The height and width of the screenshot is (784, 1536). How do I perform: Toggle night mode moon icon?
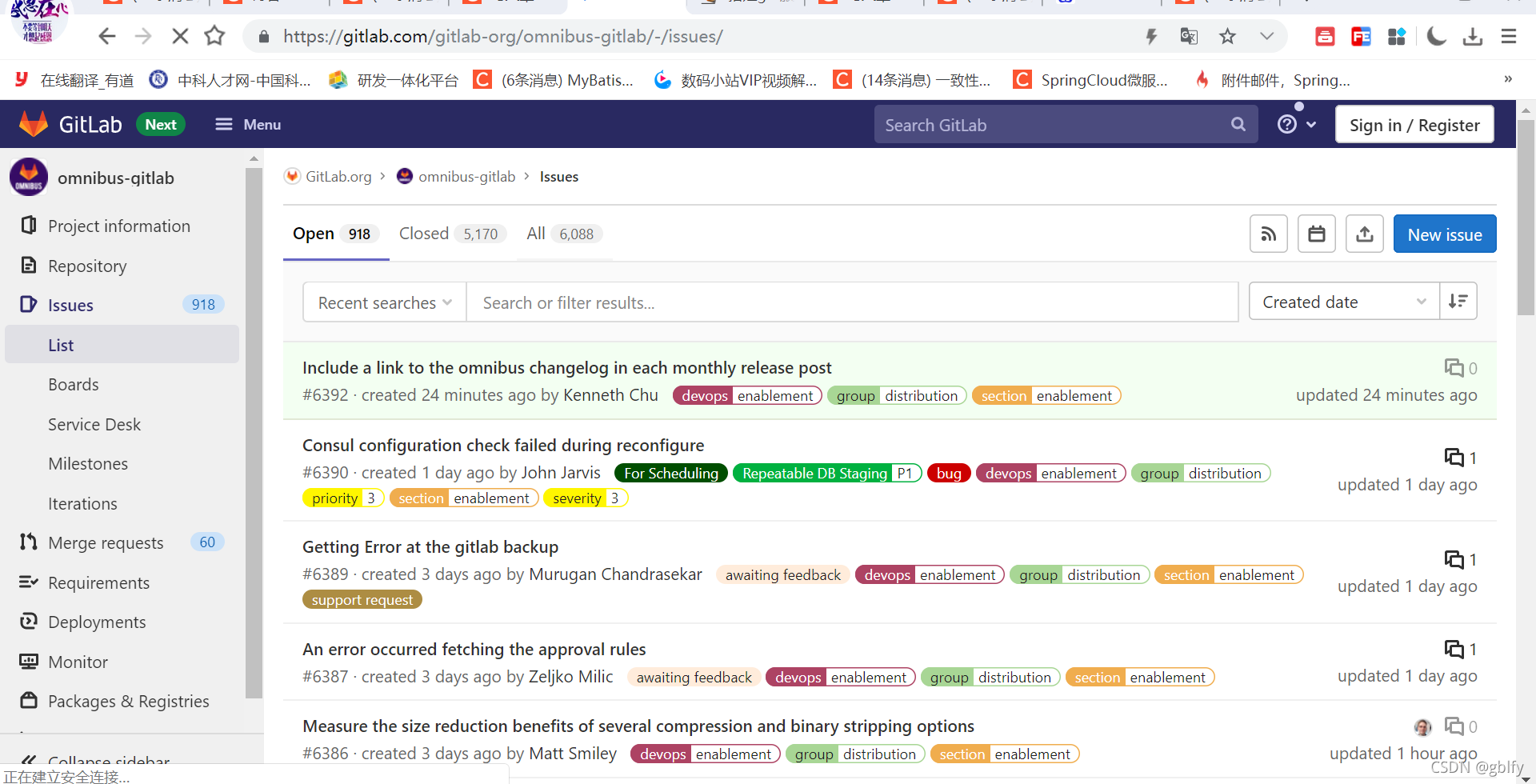tap(1437, 36)
